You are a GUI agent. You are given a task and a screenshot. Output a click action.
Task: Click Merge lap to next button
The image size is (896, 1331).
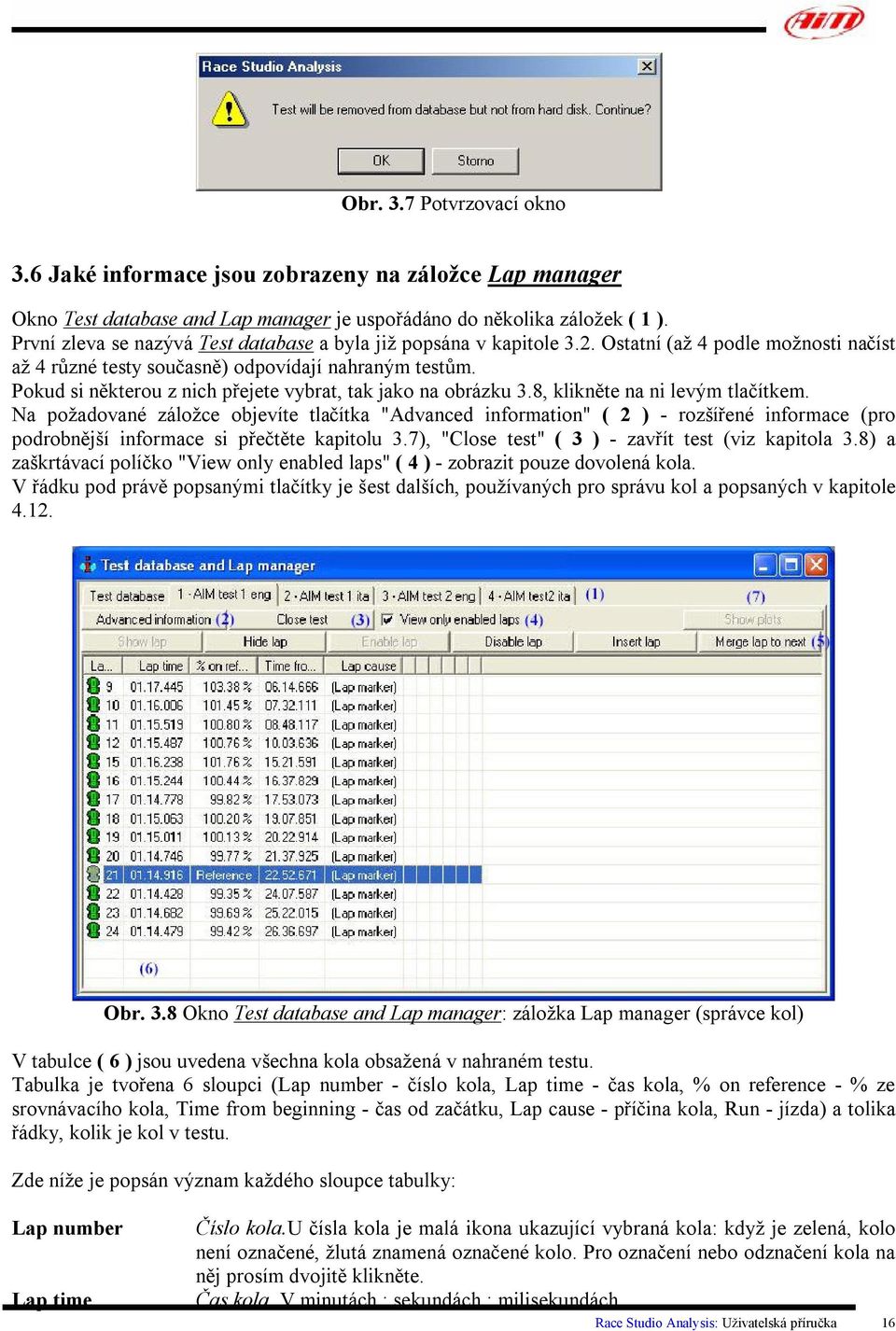[x=760, y=641]
